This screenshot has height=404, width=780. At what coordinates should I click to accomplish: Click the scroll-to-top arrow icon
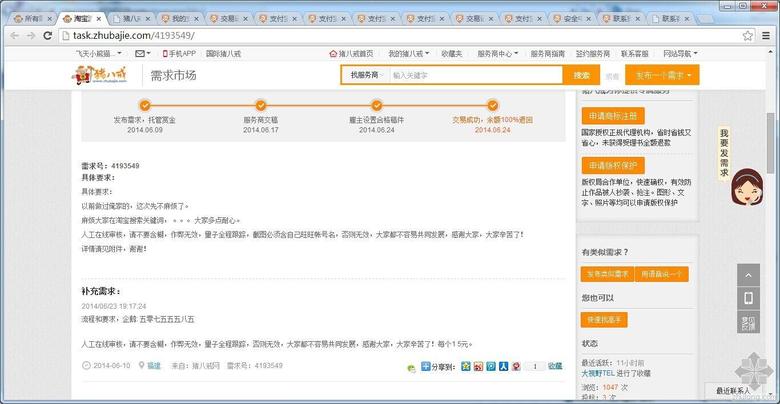(x=749, y=275)
